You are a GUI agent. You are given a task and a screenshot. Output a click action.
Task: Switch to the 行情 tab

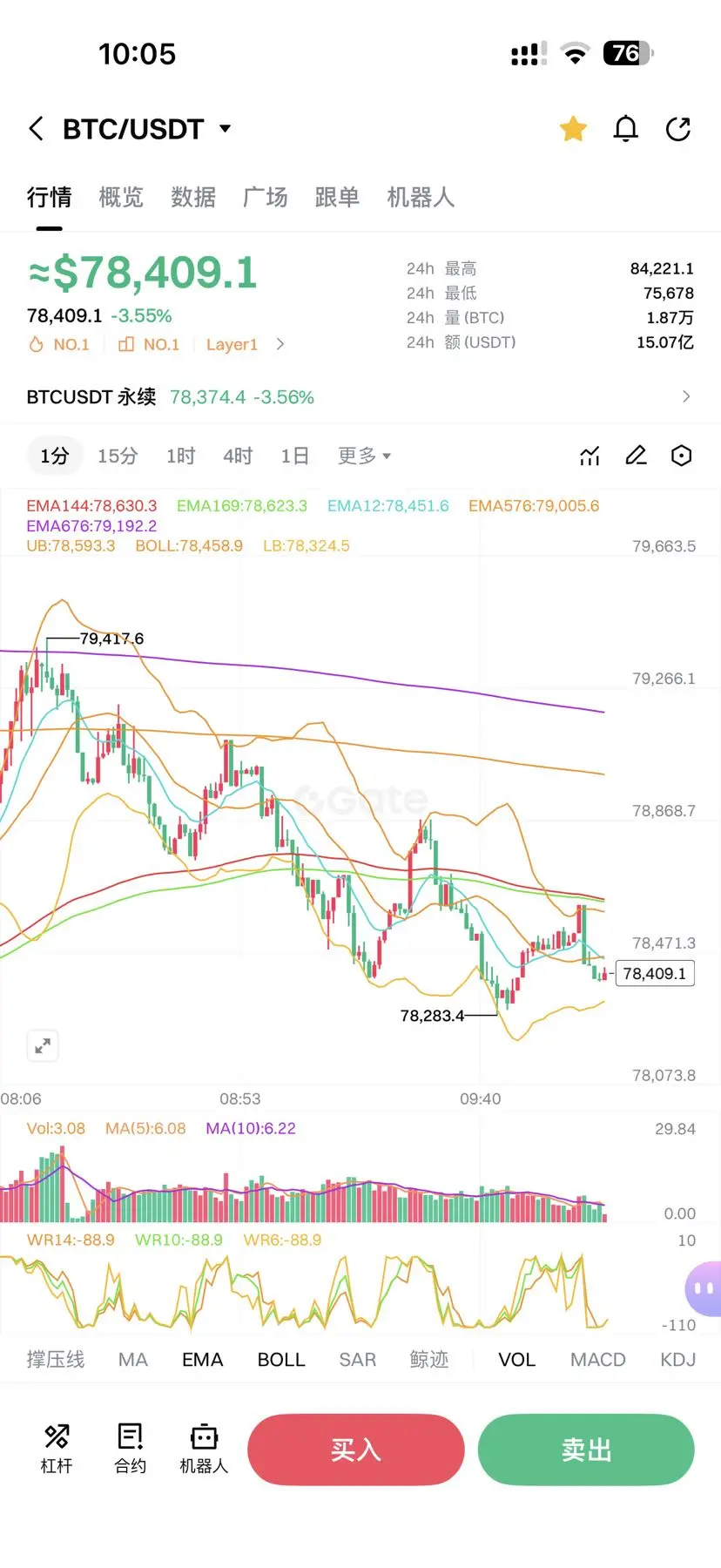(x=49, y=198)
